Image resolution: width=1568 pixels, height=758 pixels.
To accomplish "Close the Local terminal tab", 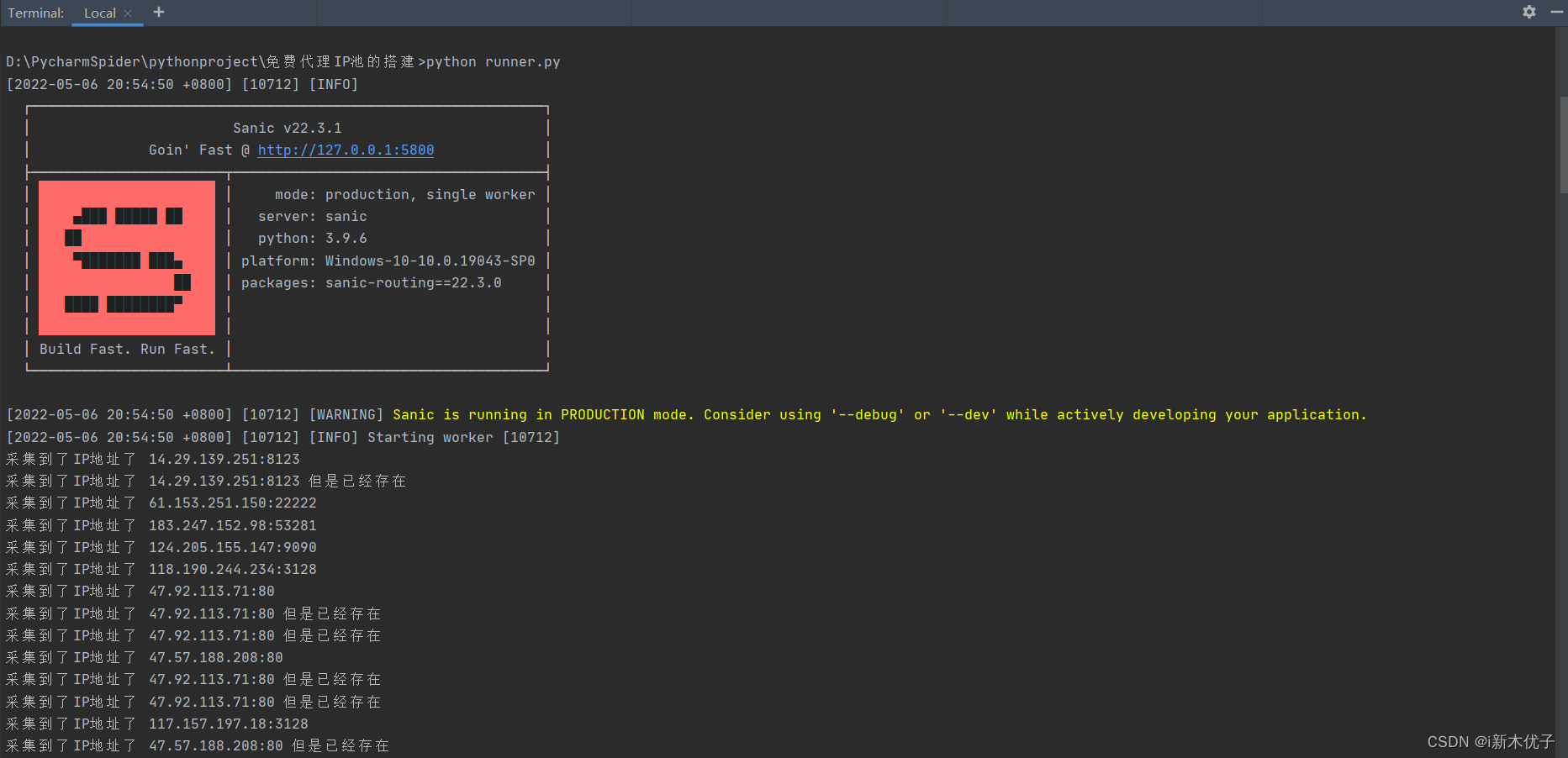I will pos(128,13).
